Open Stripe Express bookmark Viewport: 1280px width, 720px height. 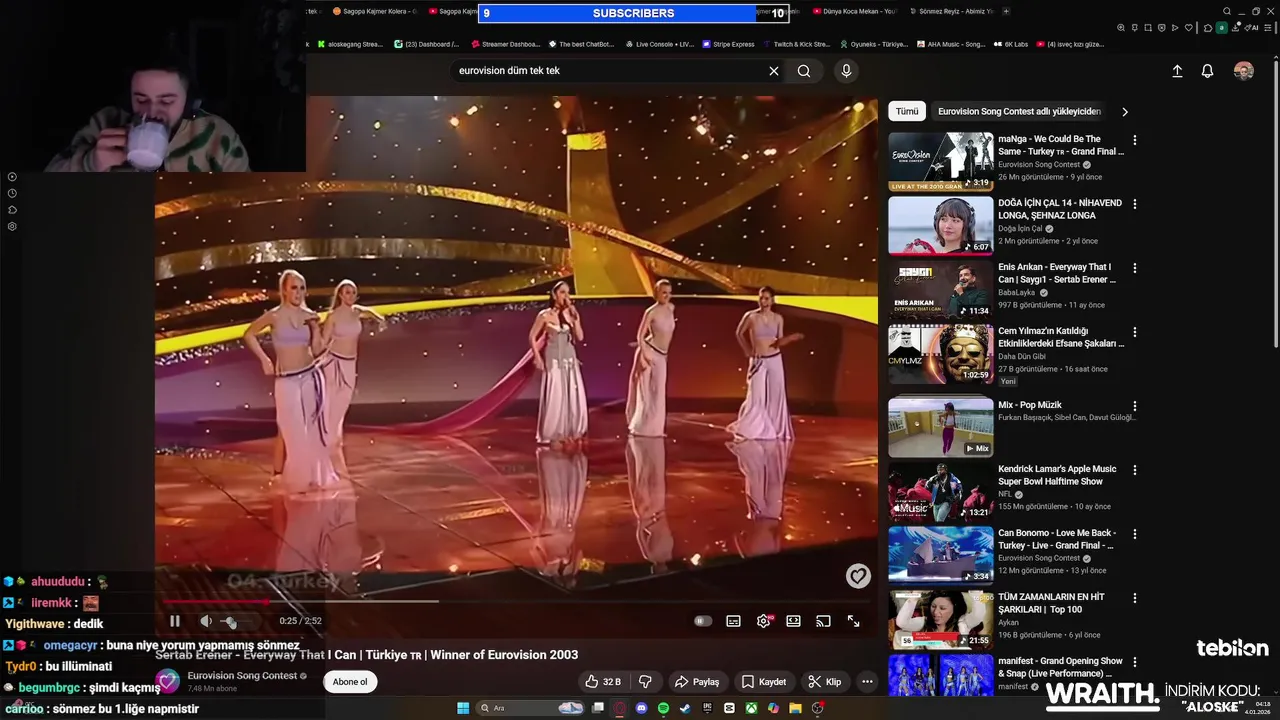coord(728,44)
